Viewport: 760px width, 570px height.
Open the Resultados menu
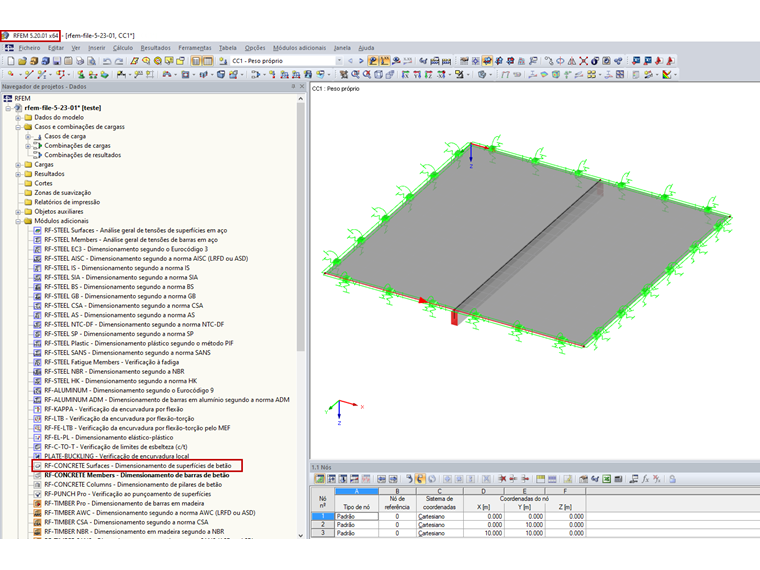pos(156,48)
